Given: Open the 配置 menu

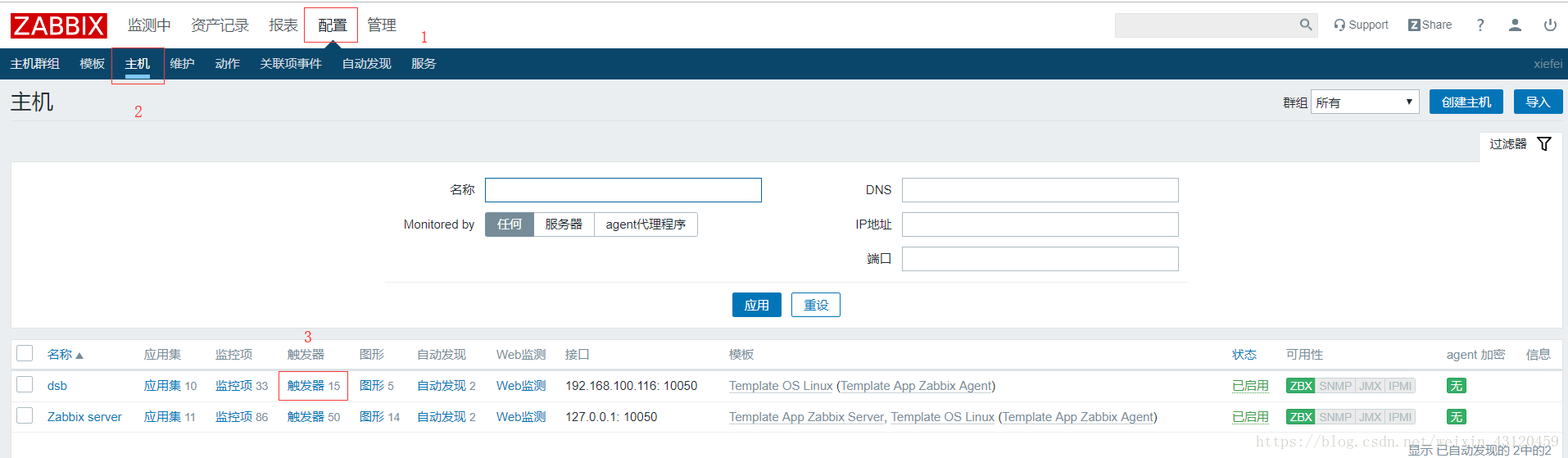Looking at the screenshot, I should point(332,25).
